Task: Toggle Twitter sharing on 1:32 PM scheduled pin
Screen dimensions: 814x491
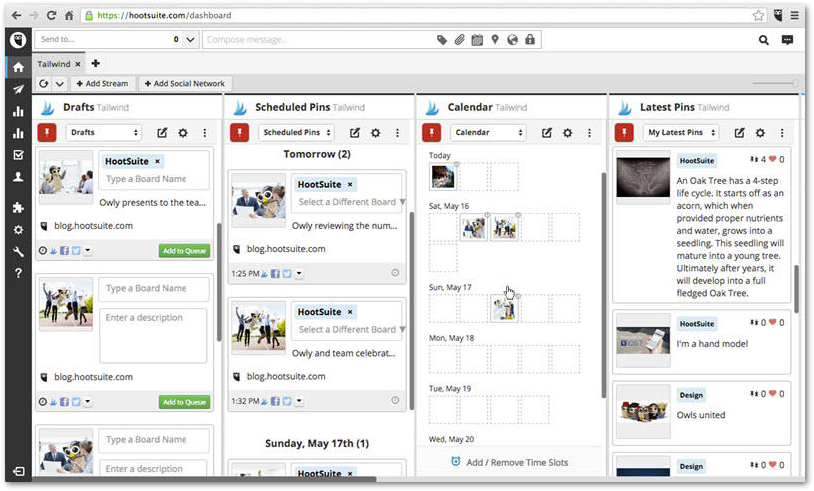Action: 287,401
